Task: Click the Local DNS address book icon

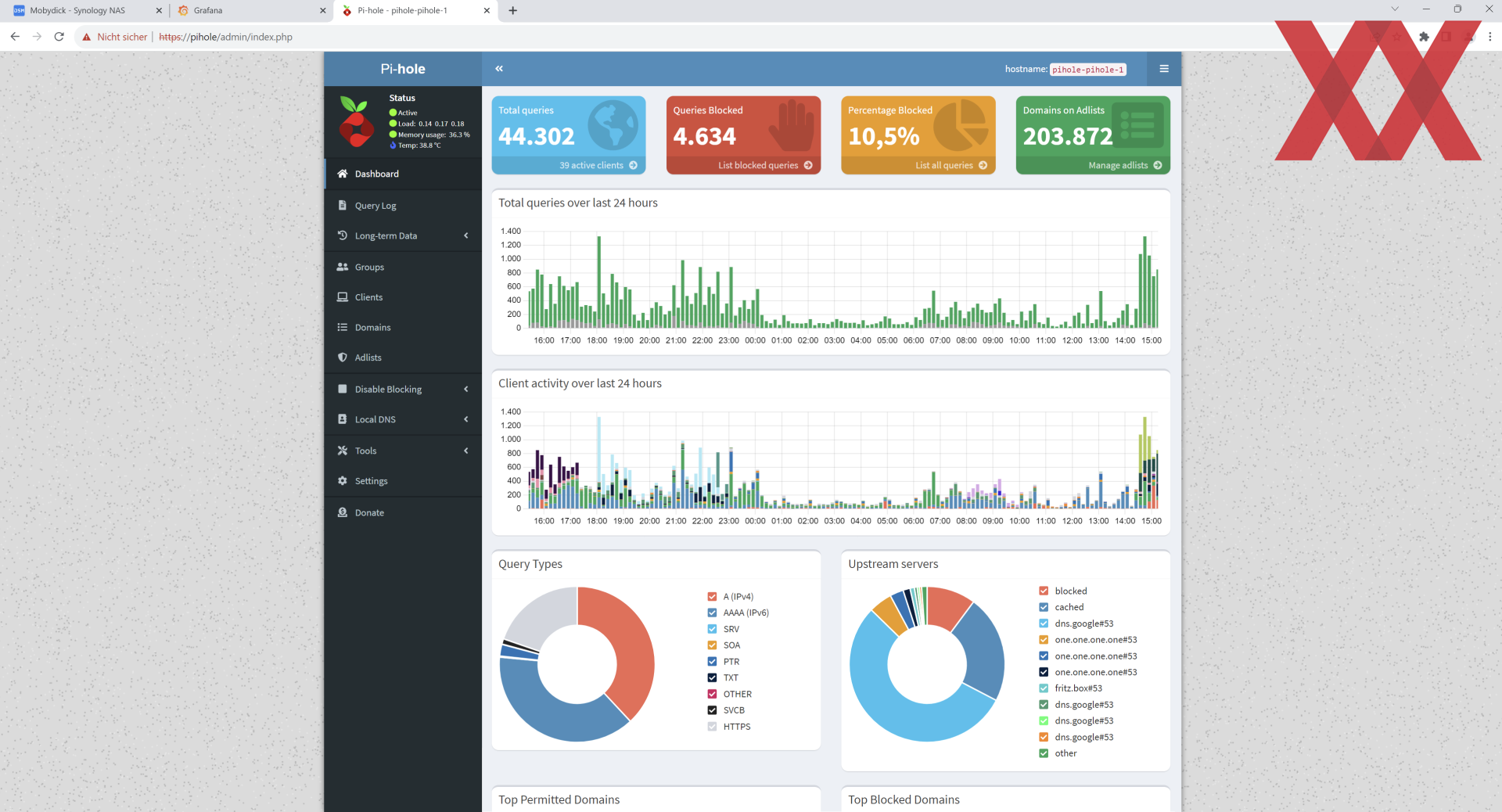Action: pyautogui.click(x=342, y=419)
